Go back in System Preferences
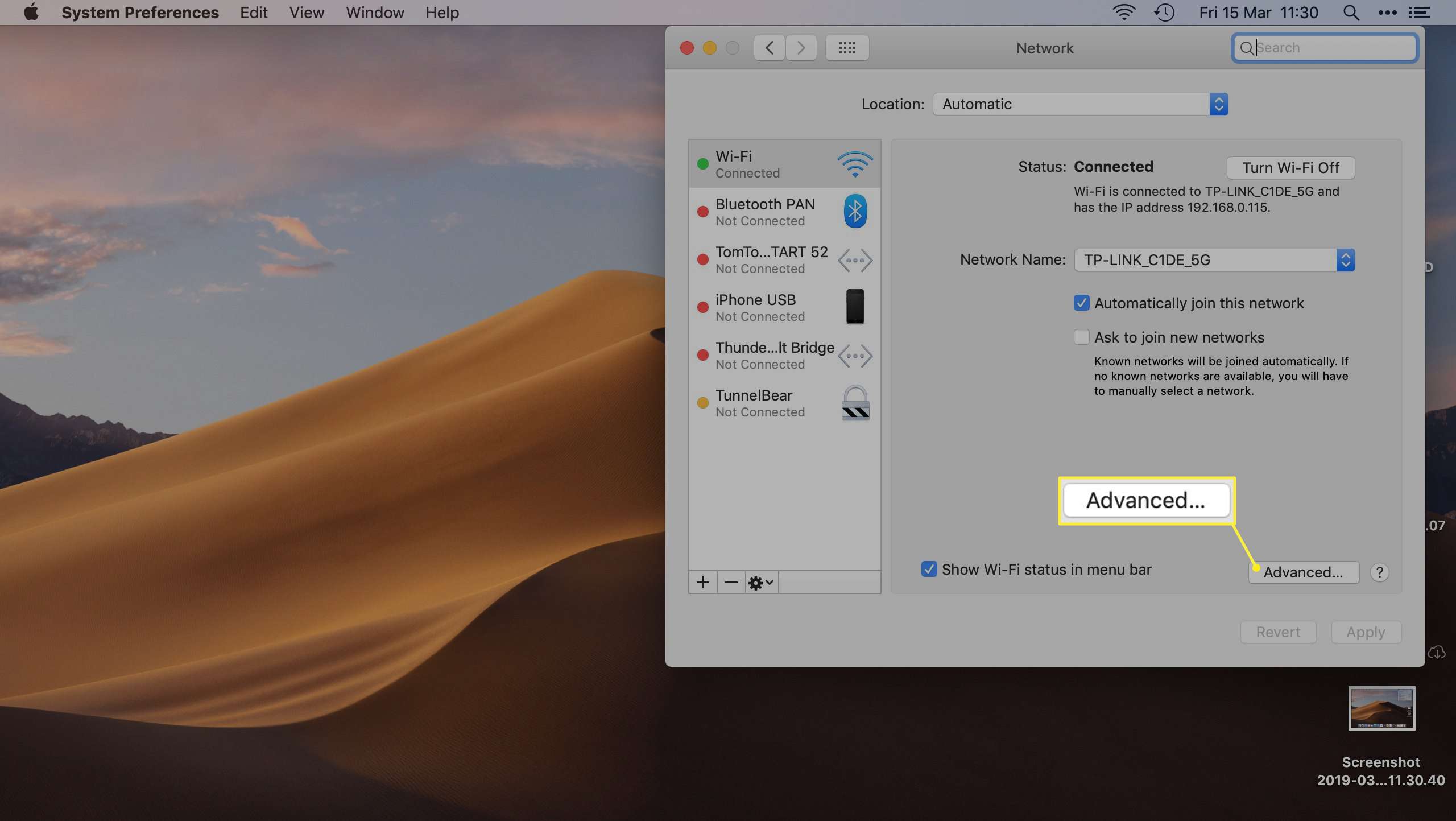 pyautogui.click(x=769, y=48)
